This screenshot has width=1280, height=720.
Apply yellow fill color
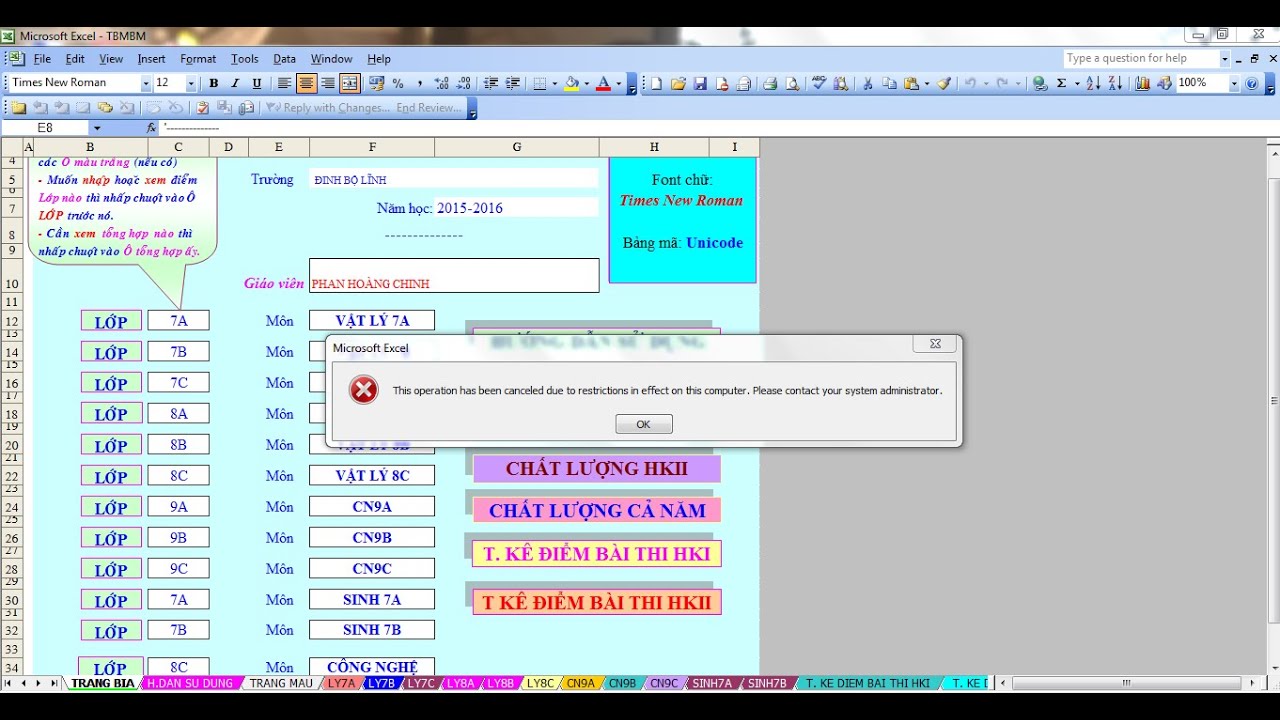click(571, 83)
